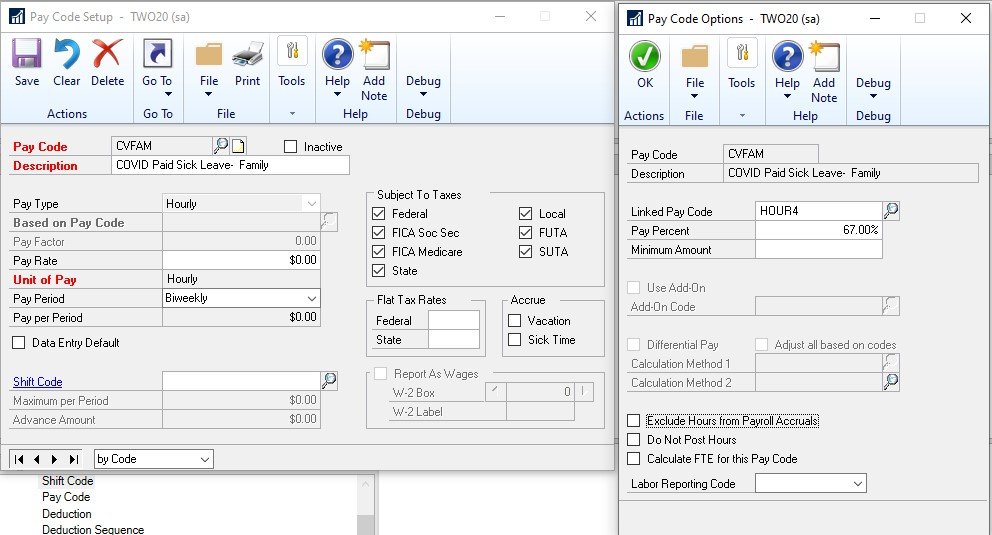This screenshot has height=535, width=992.
Task: Uncheck FICA Medicare tax
Action: click(378, 252)
